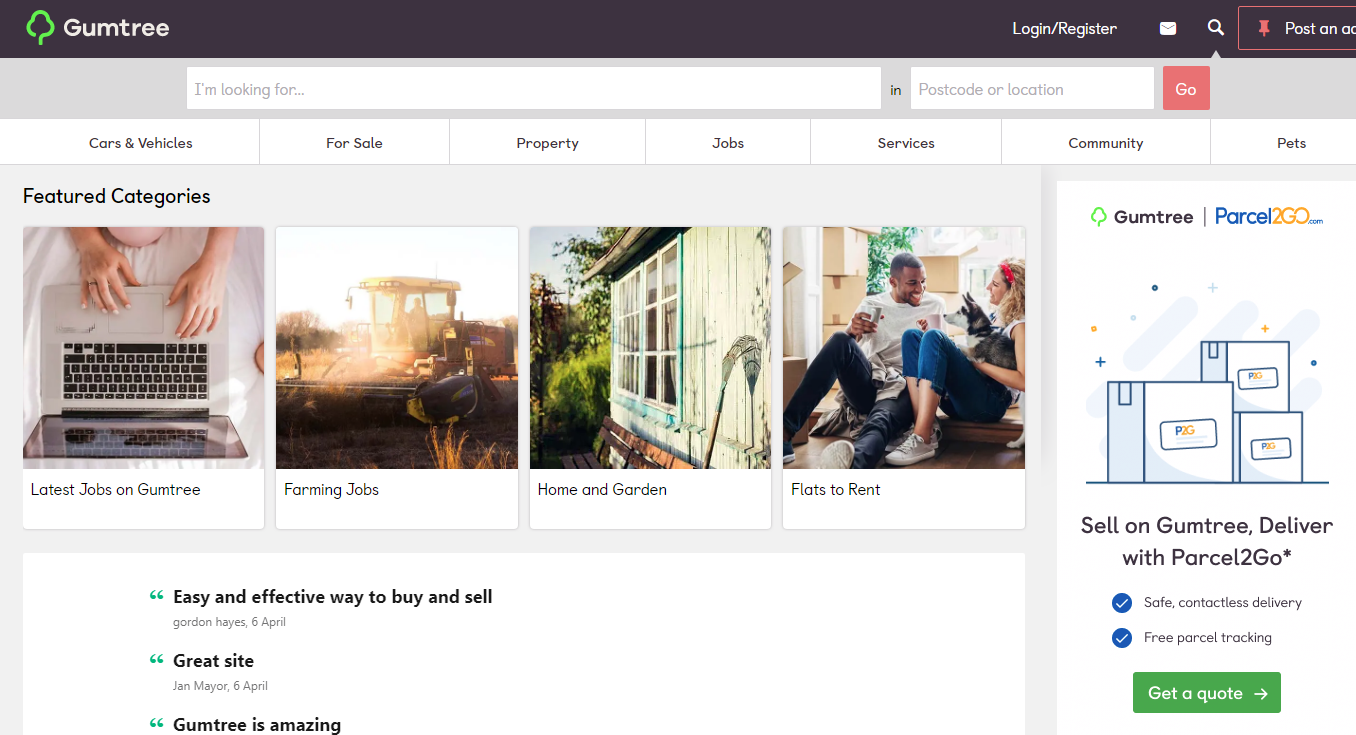The width and height of the screenshot is (1356, 735).
Task: Open the laptop photo for Latest Jobs
Action: (143, 348)
